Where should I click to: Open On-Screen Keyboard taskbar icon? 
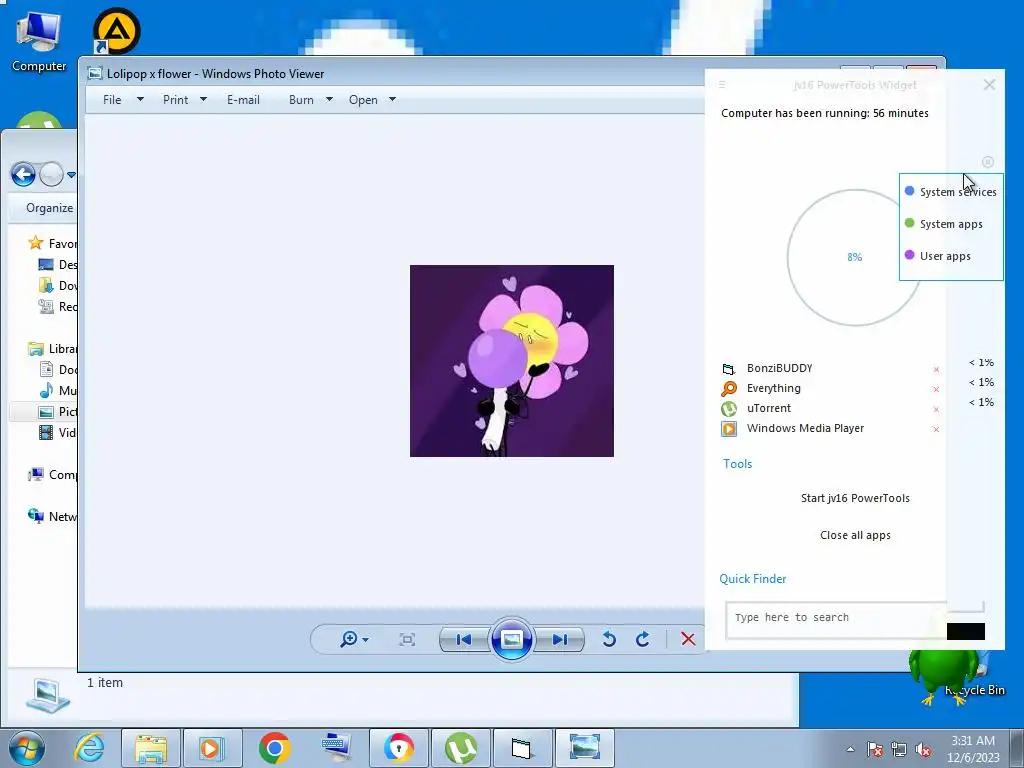point(337,748)
